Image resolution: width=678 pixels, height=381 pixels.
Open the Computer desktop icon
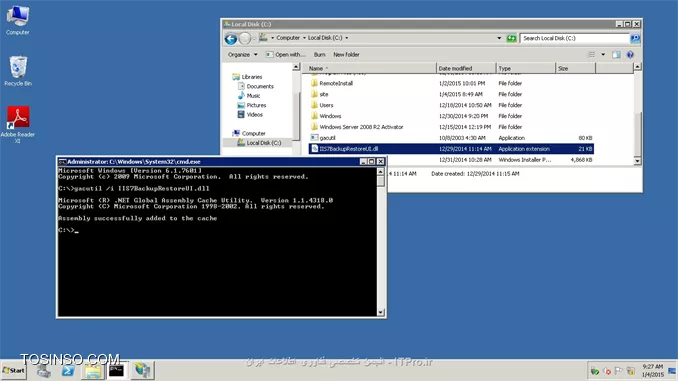coord(18,20)
